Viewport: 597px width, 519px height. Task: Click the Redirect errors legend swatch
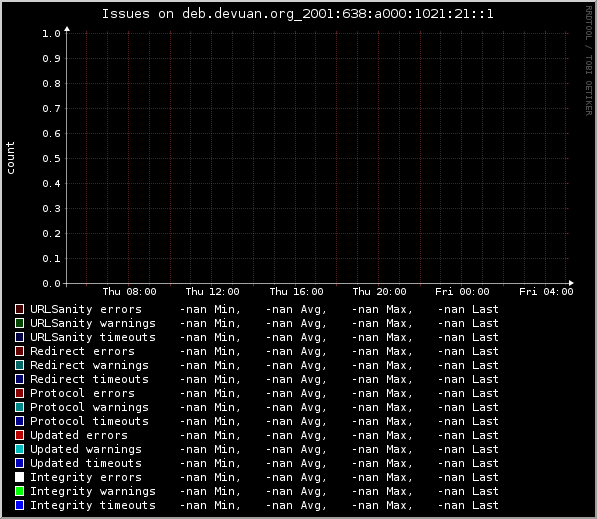[x=19, y=351]
